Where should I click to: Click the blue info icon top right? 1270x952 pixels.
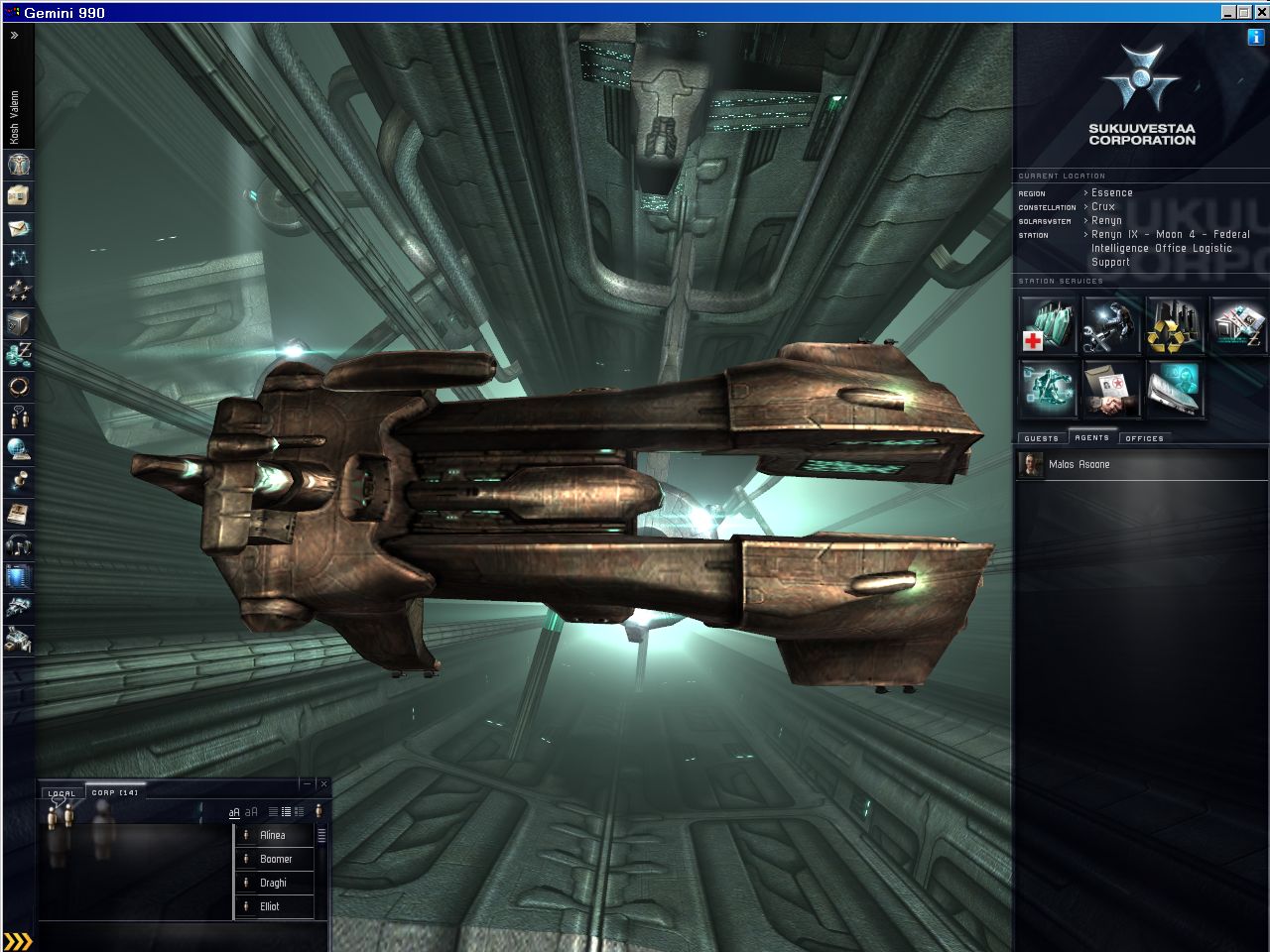coord(1256,37)
